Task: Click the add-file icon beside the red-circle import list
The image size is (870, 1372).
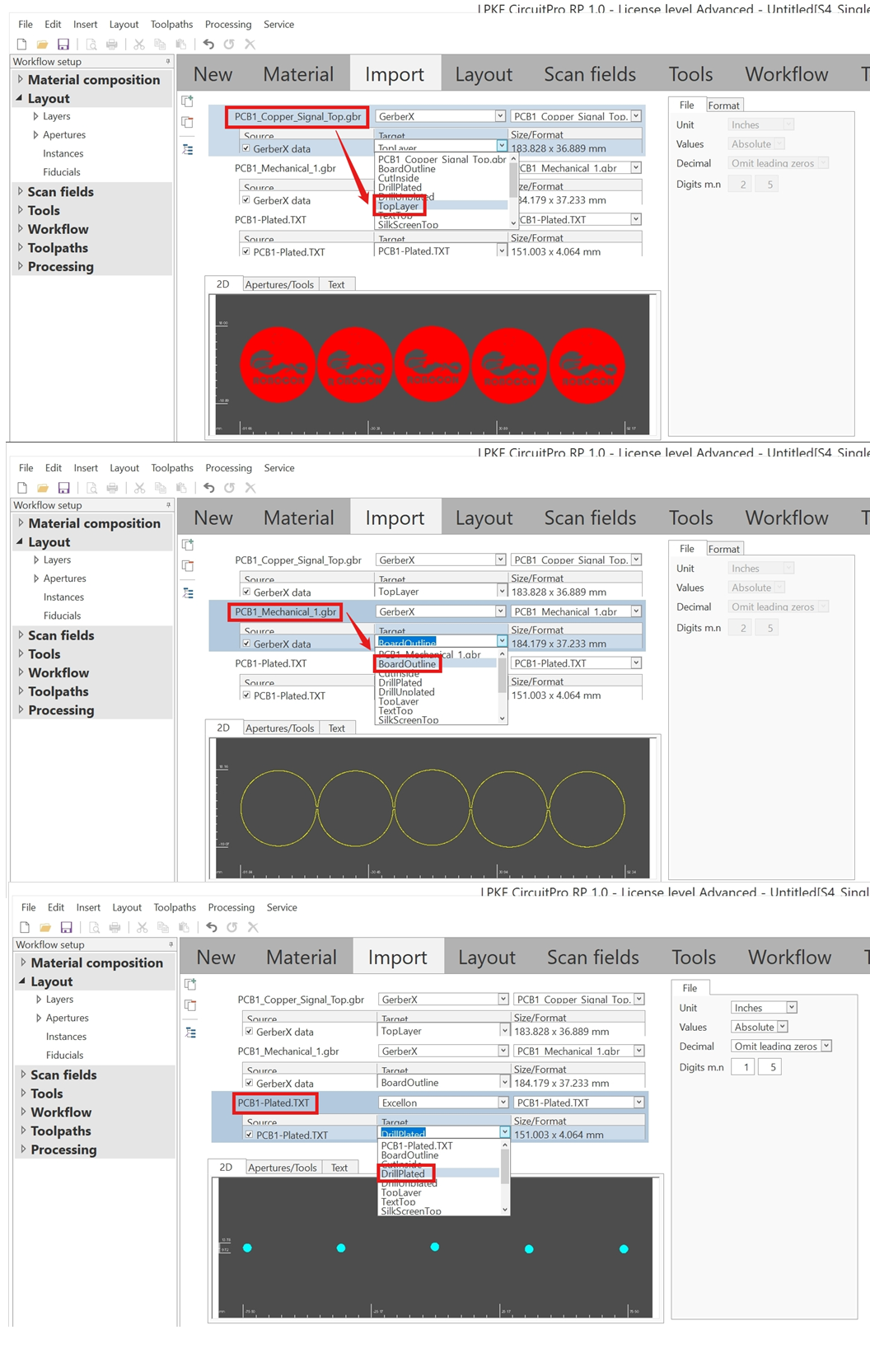Action: [x=188, y=101]
